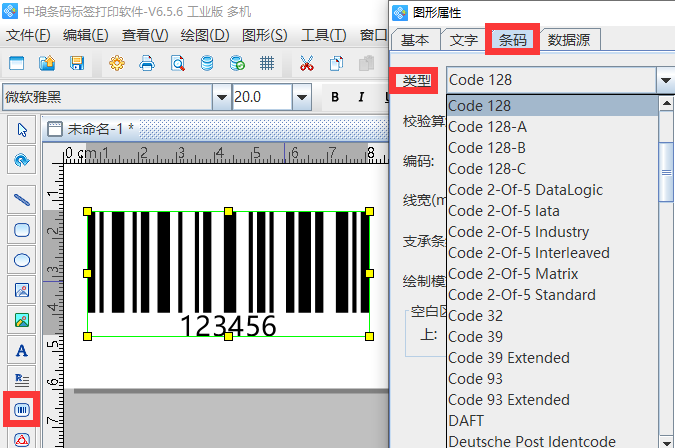The image size is (675, 448).
Task: Select the barcode drawing tool
Action: click(22, 409)
